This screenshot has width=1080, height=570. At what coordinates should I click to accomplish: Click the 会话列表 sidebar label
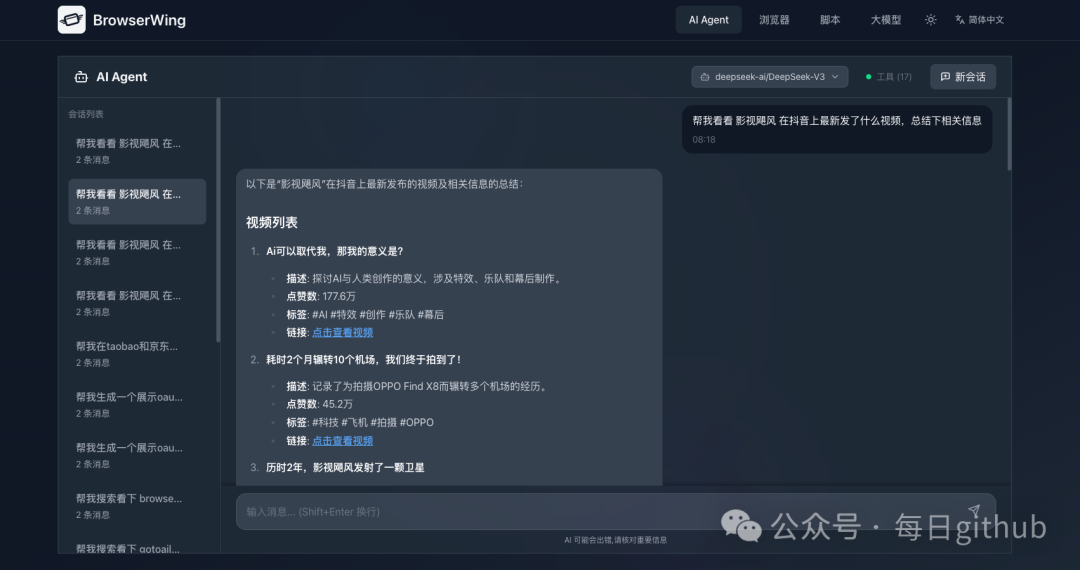[x=86, y=114]
